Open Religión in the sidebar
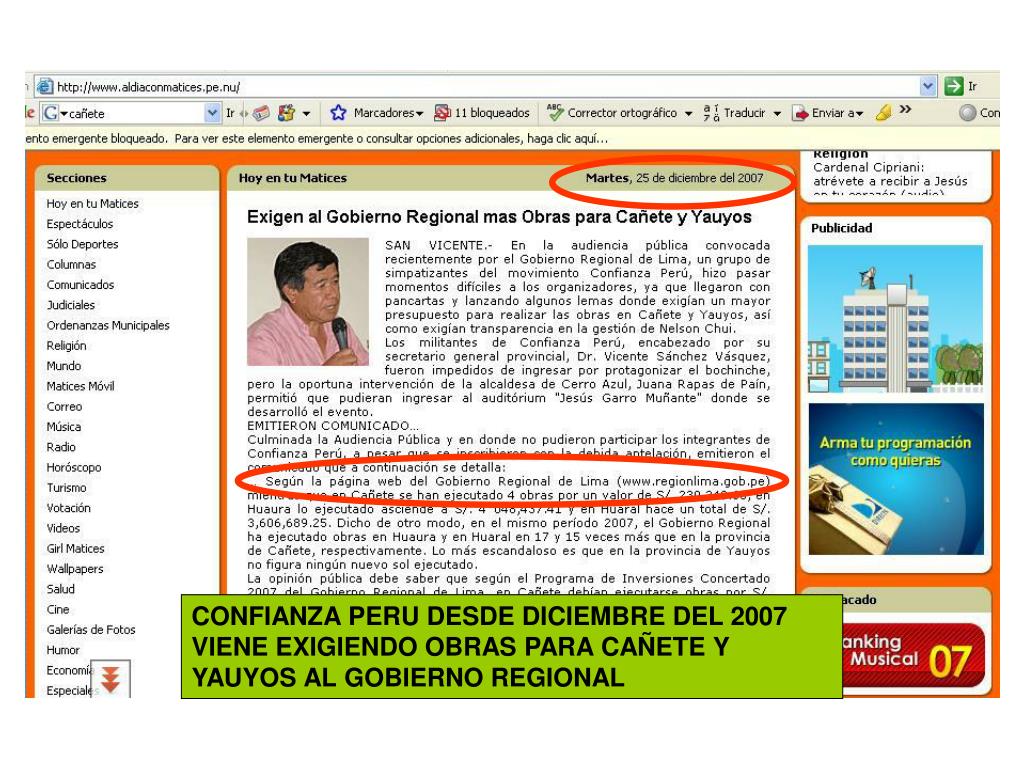The height and width of the screenshot is (768, 1024). point(66,345)
